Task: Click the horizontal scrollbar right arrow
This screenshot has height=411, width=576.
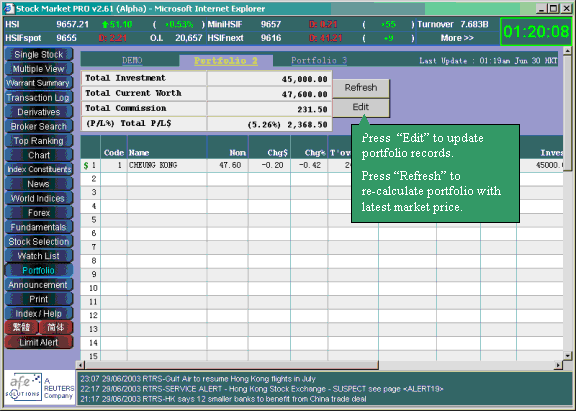Action: tap(558, 365)
